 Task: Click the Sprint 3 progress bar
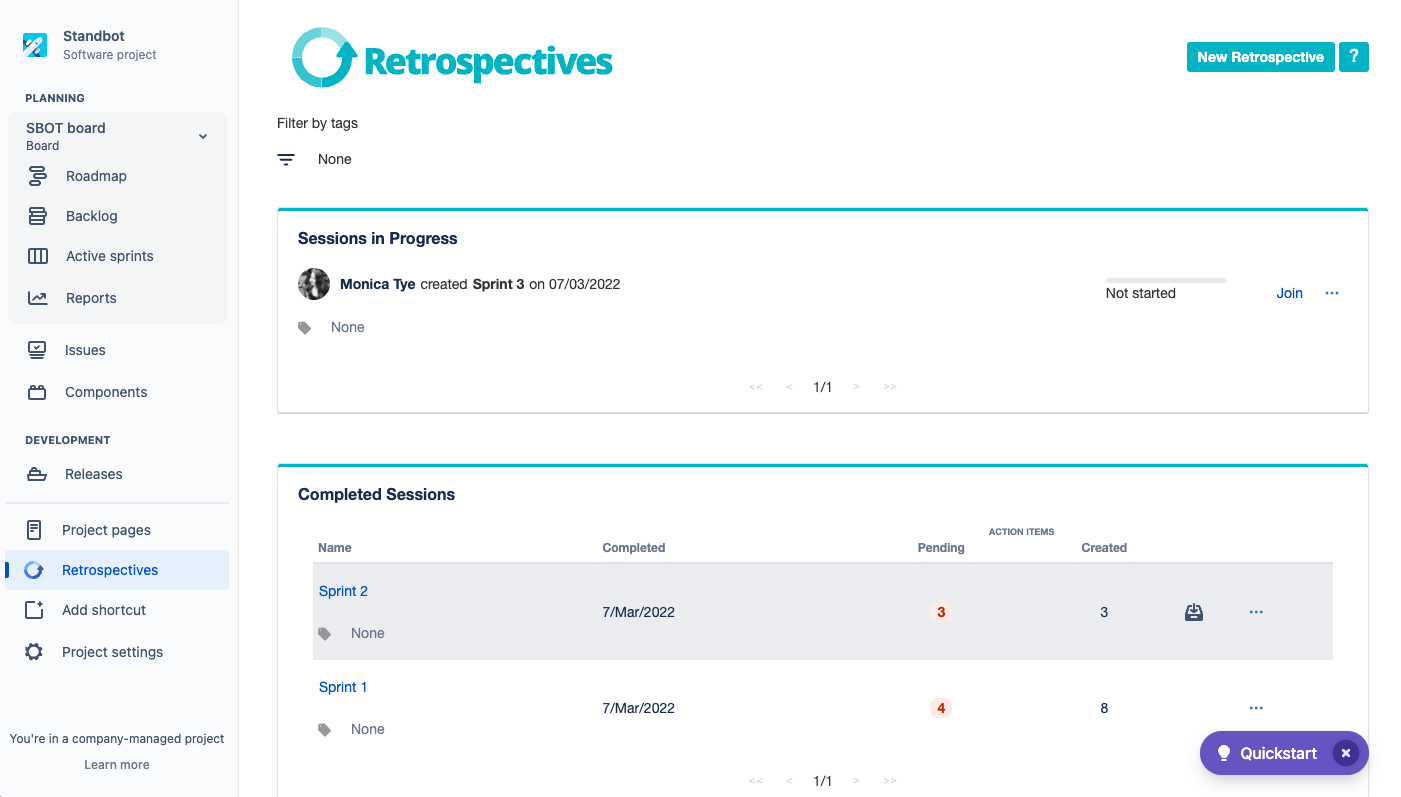(x=1165, y=280)
